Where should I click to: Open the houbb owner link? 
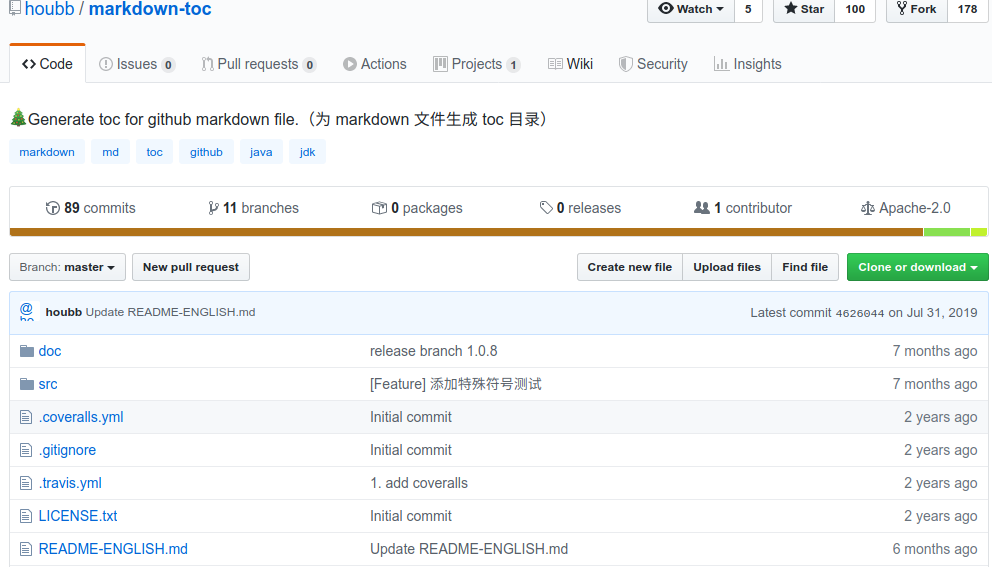49,9
